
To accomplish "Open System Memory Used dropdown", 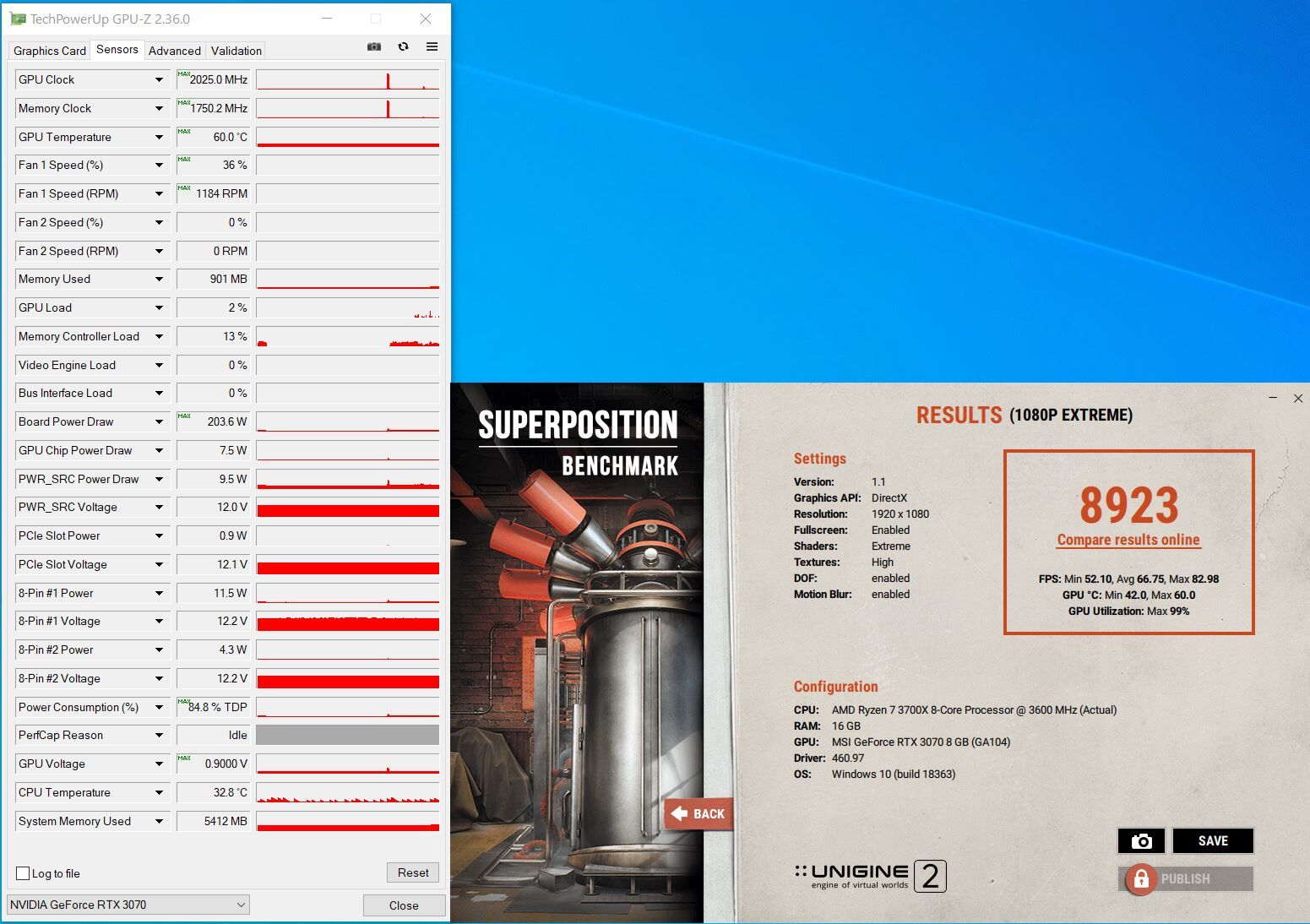I will [159, 821].
